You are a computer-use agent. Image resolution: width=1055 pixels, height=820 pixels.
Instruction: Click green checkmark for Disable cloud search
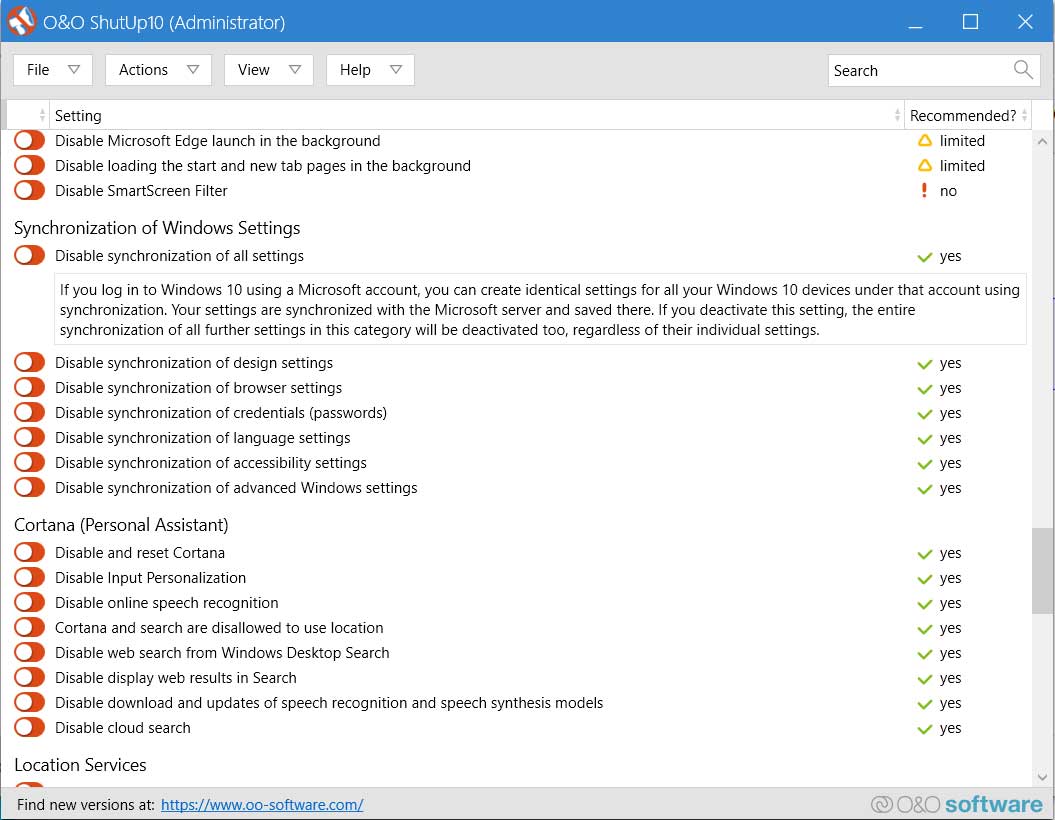[925, 729]
